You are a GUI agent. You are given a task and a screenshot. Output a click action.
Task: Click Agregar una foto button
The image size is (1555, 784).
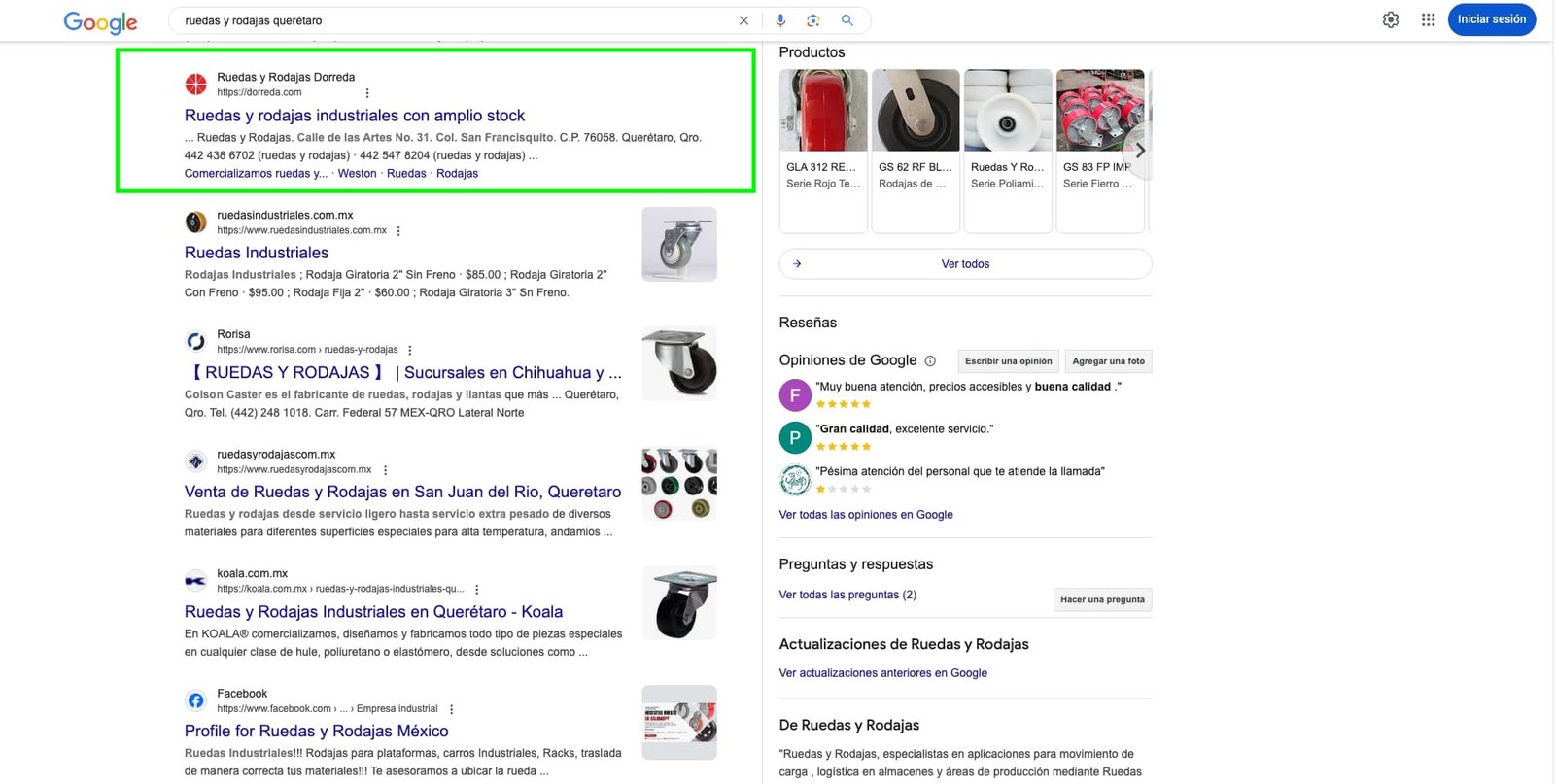tap(1109, 361)
